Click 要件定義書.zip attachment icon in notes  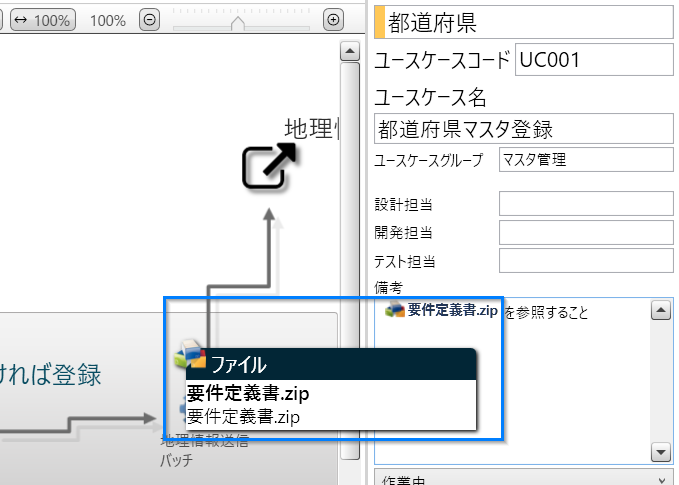tap(395, 310)
